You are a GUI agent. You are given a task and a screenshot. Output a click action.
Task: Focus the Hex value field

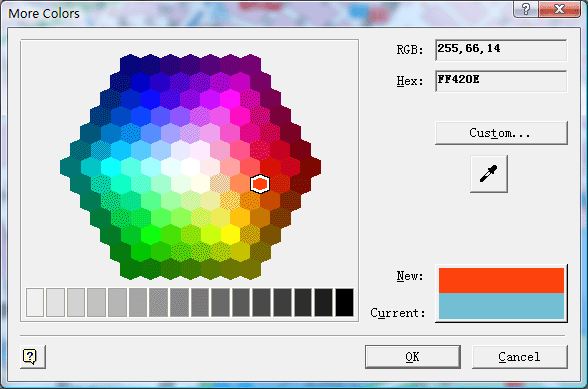point(501,81)
